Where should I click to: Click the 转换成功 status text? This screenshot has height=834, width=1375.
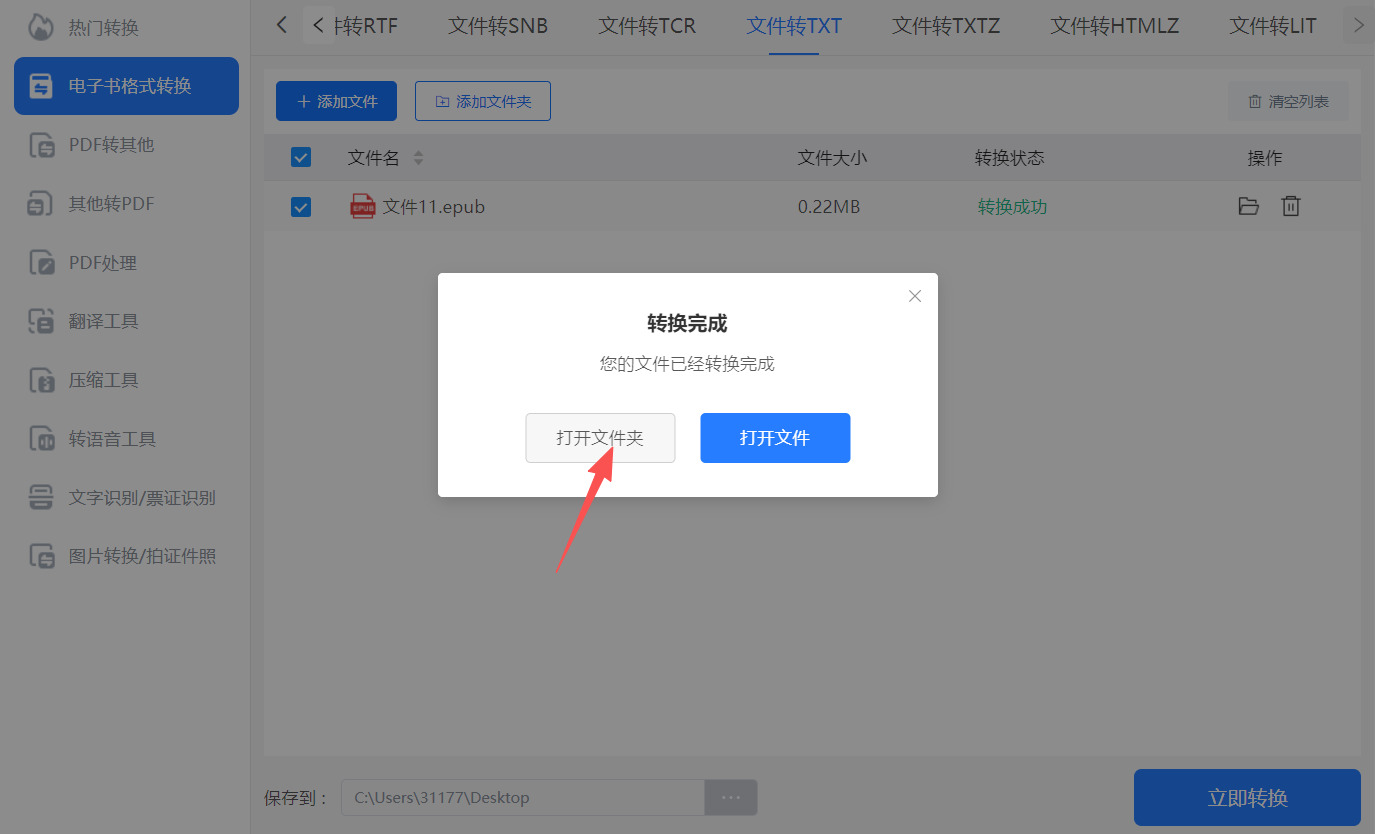(1012, 207)
